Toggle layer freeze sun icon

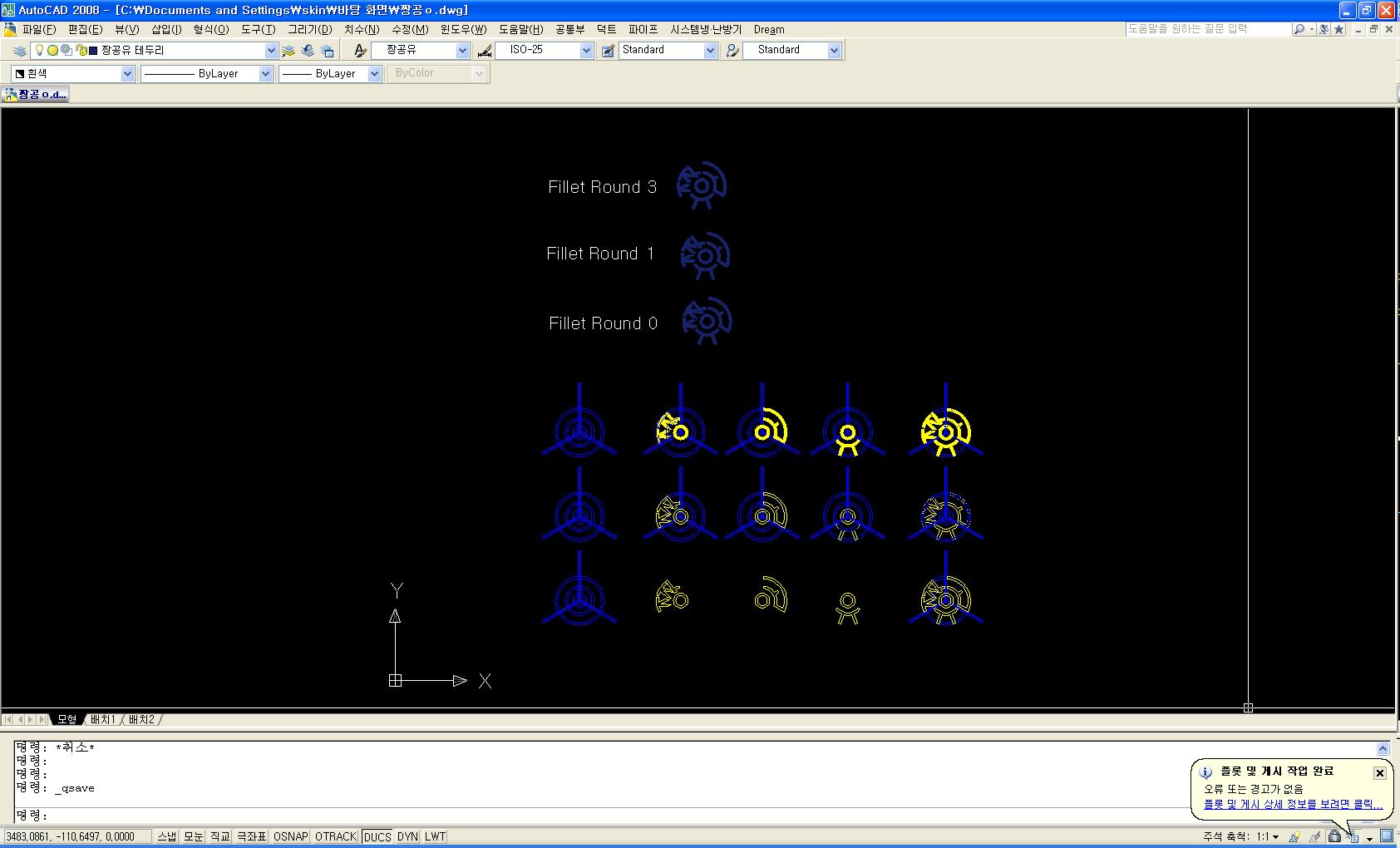pos(52,51)
